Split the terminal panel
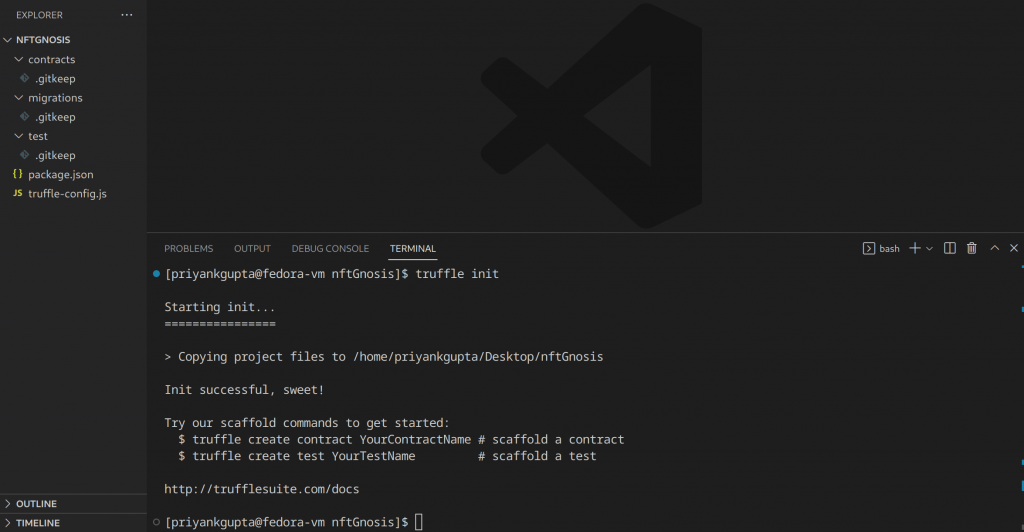Viewport: 1024px width, 532px height. pyautogui.click(x=950, y=248)
